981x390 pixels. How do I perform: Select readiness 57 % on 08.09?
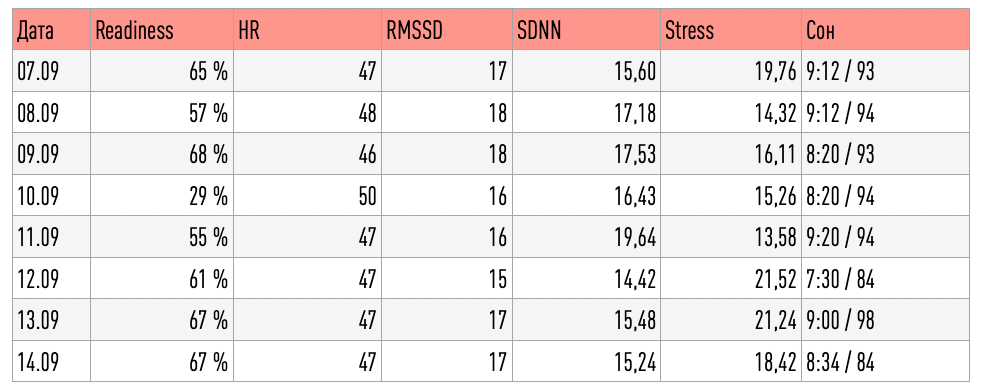coord(162,113)
